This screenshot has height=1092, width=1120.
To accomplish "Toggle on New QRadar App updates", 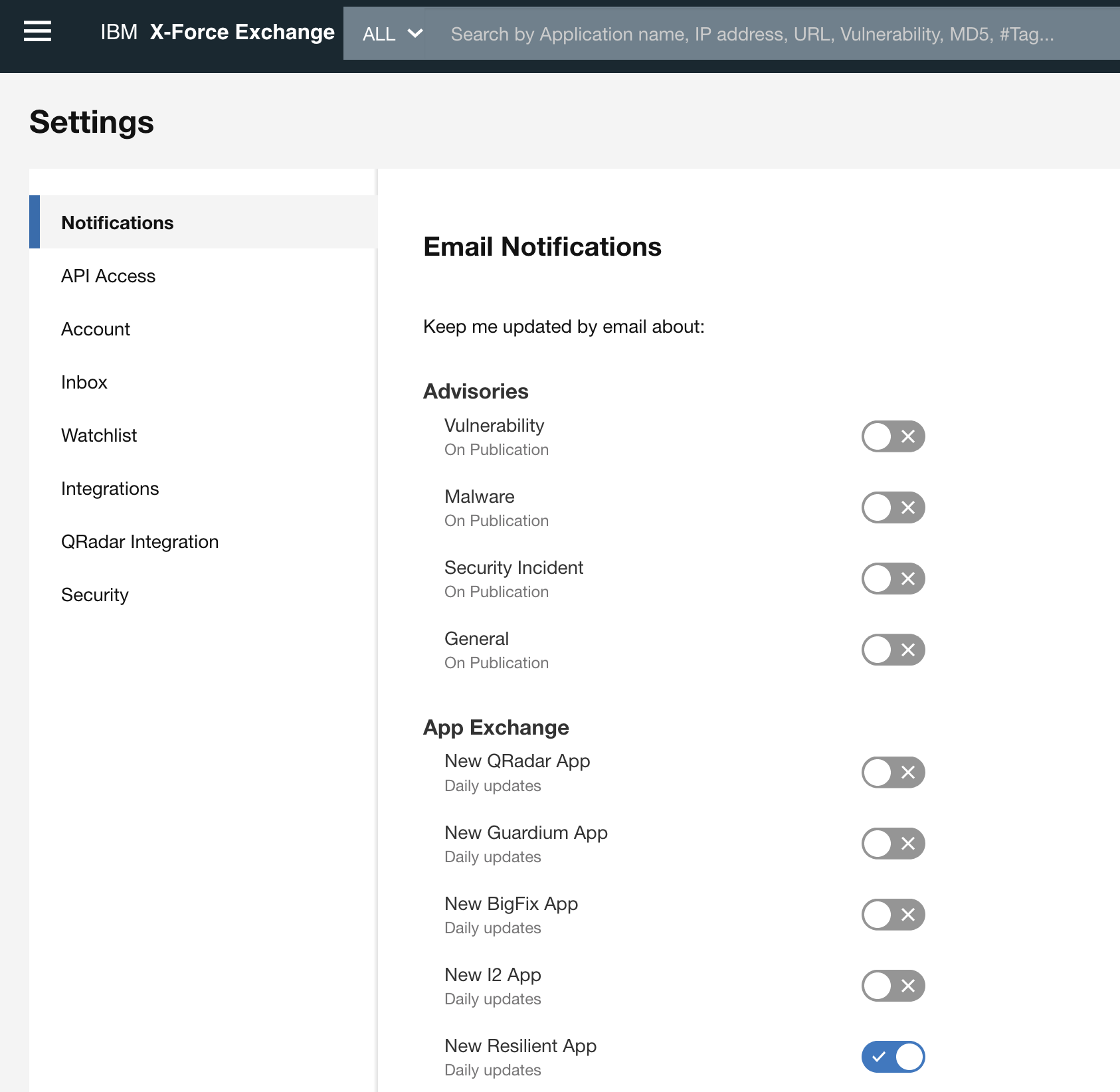I will pos(893,773).
